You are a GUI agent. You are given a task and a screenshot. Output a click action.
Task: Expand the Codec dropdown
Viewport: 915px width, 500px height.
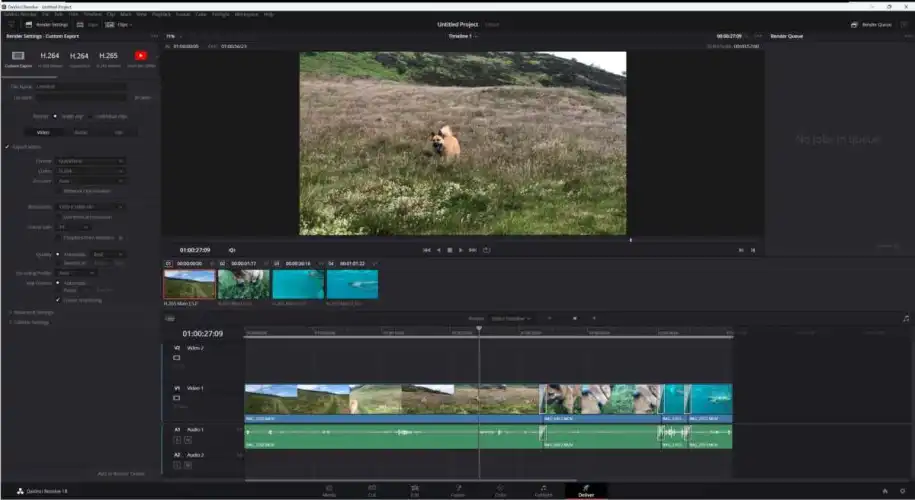(x=91, y=171)
